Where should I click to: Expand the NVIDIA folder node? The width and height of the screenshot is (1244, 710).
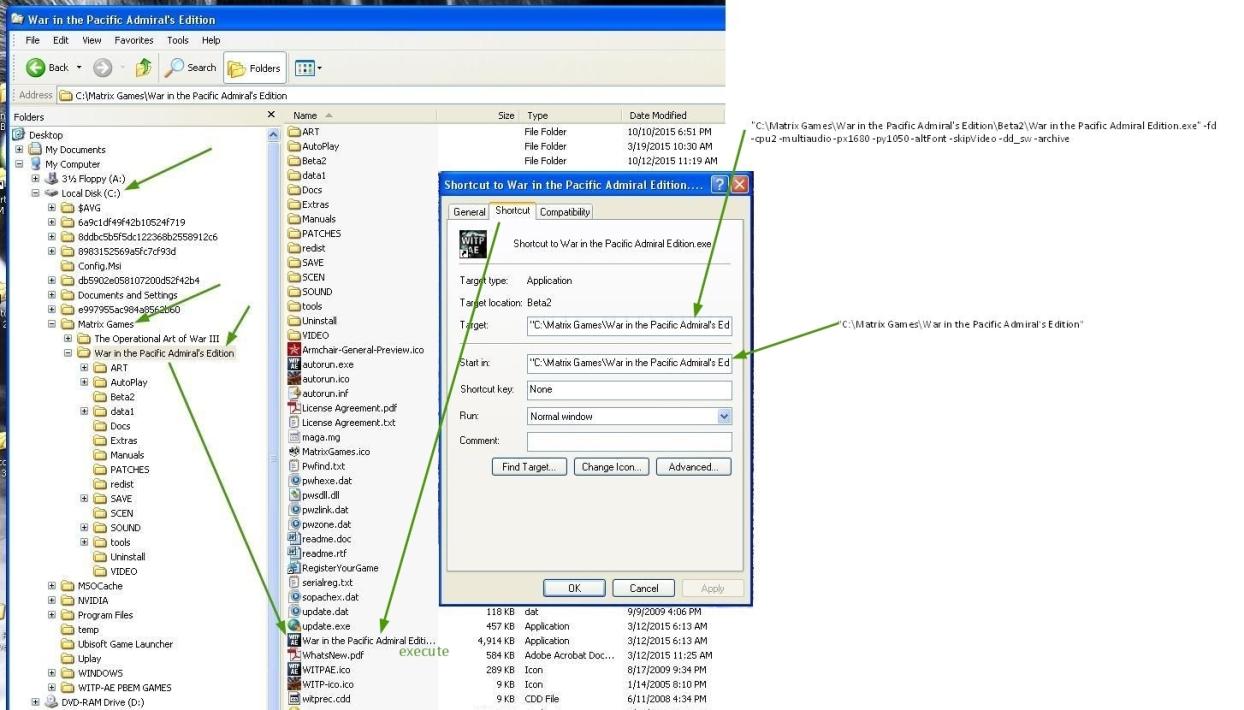point(52,601)
